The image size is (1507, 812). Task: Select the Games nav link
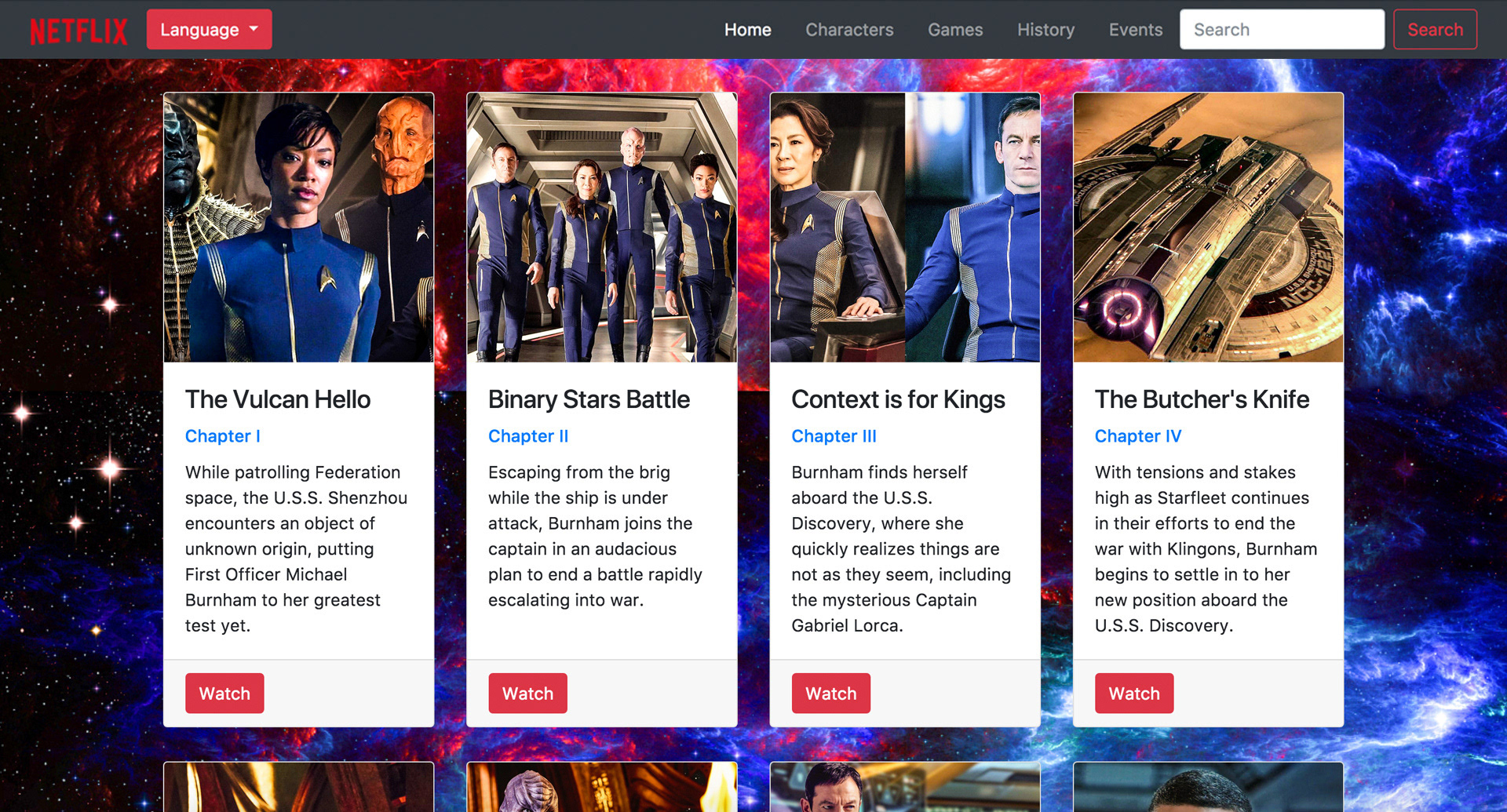tap(955, 30)
